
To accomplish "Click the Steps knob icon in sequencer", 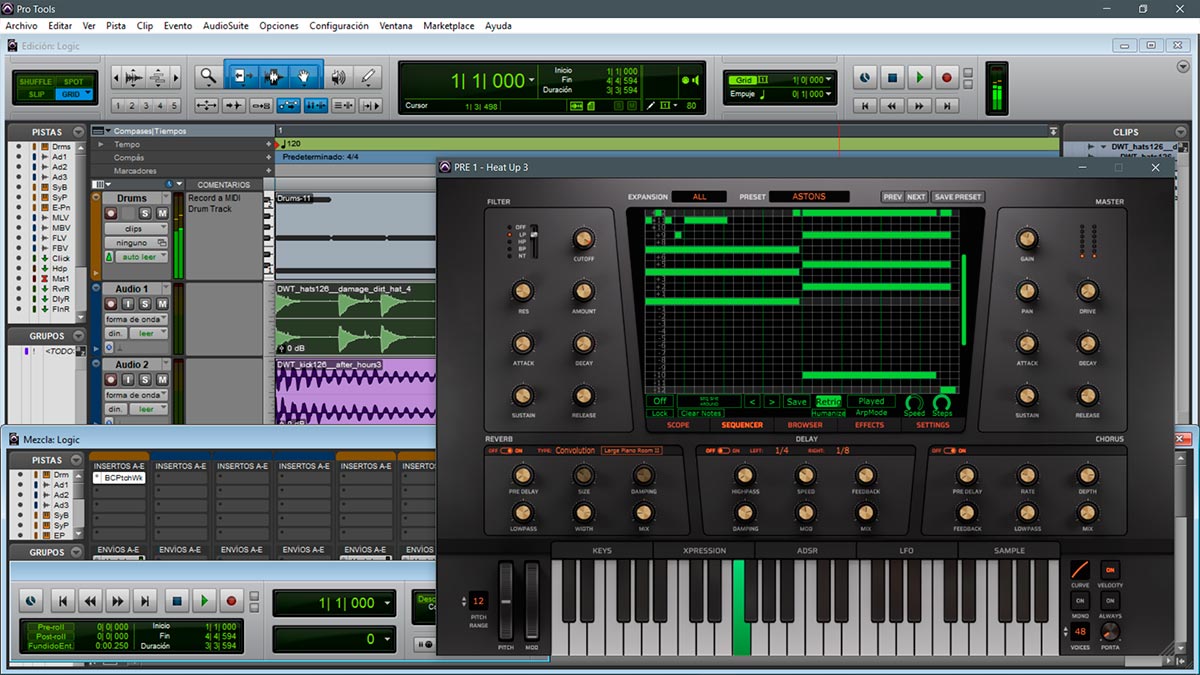I will point(942,403).
